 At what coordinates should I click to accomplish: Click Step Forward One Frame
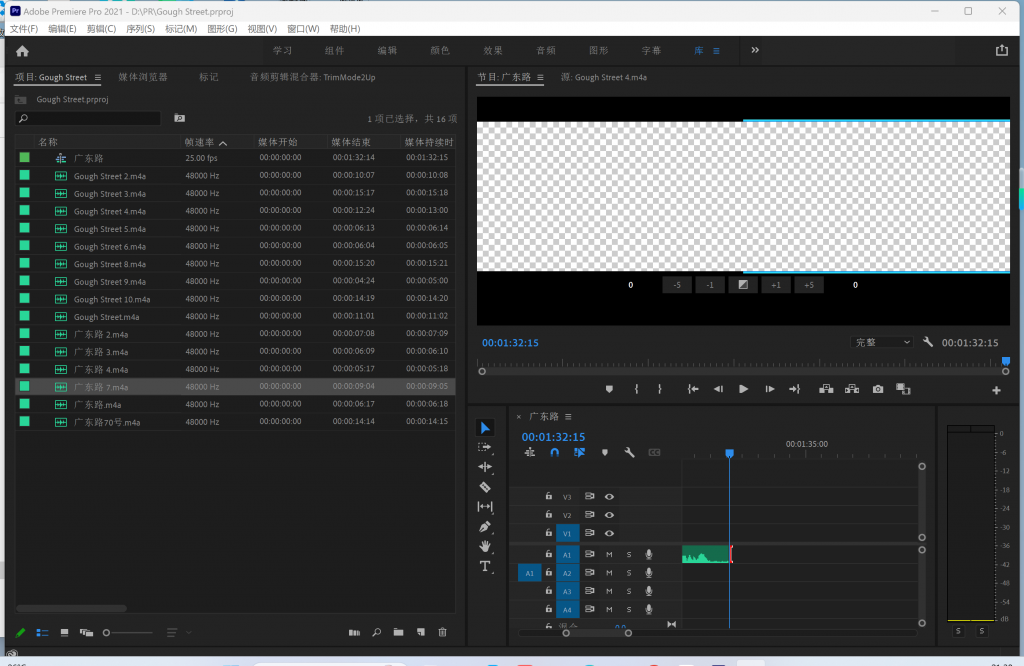[x=769, y=389]
